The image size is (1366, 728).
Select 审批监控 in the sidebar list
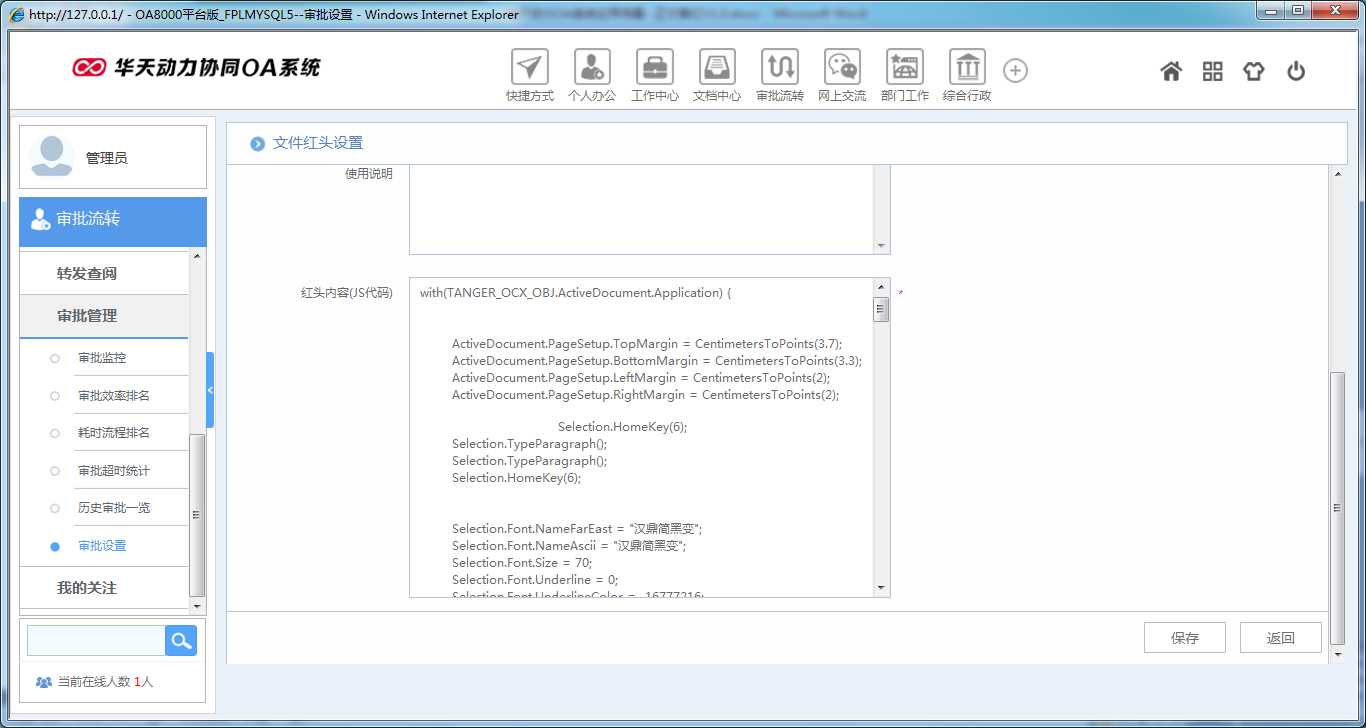point(102,358)
